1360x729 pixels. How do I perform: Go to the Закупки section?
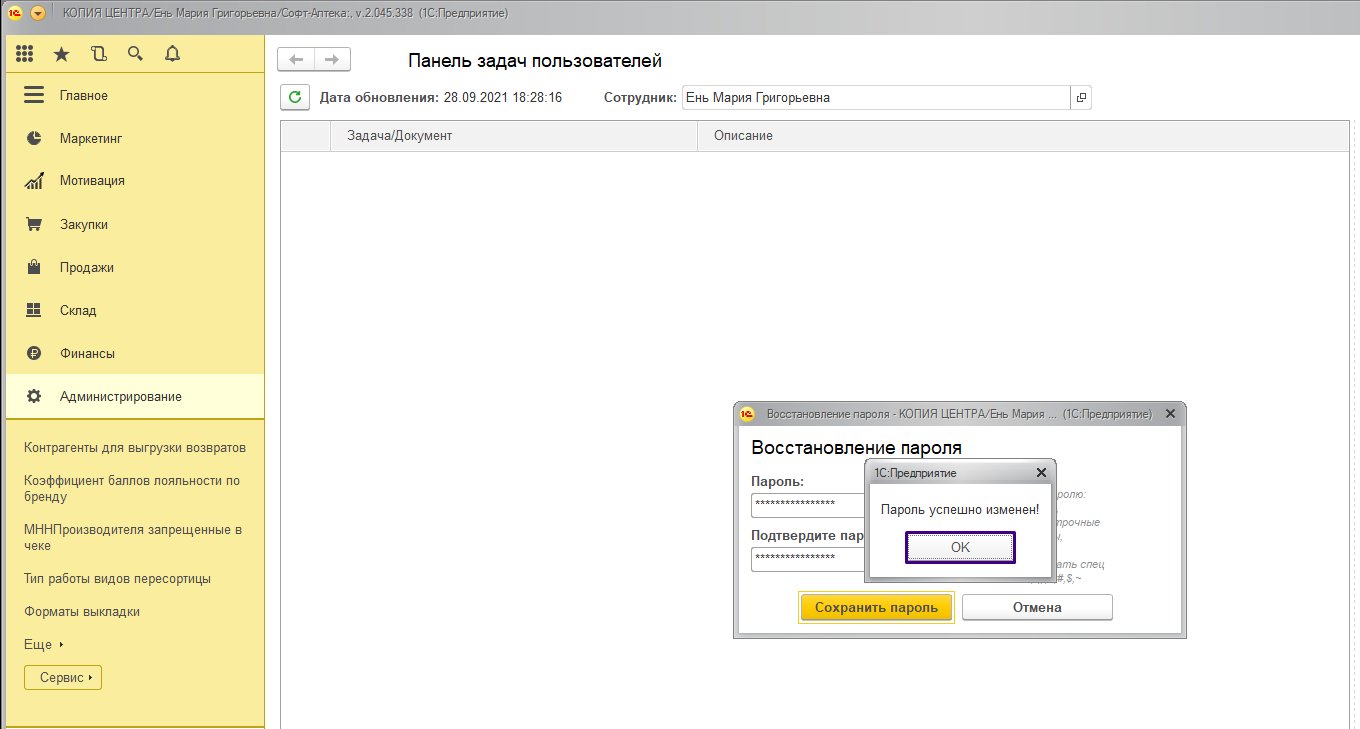coord(83,225)
